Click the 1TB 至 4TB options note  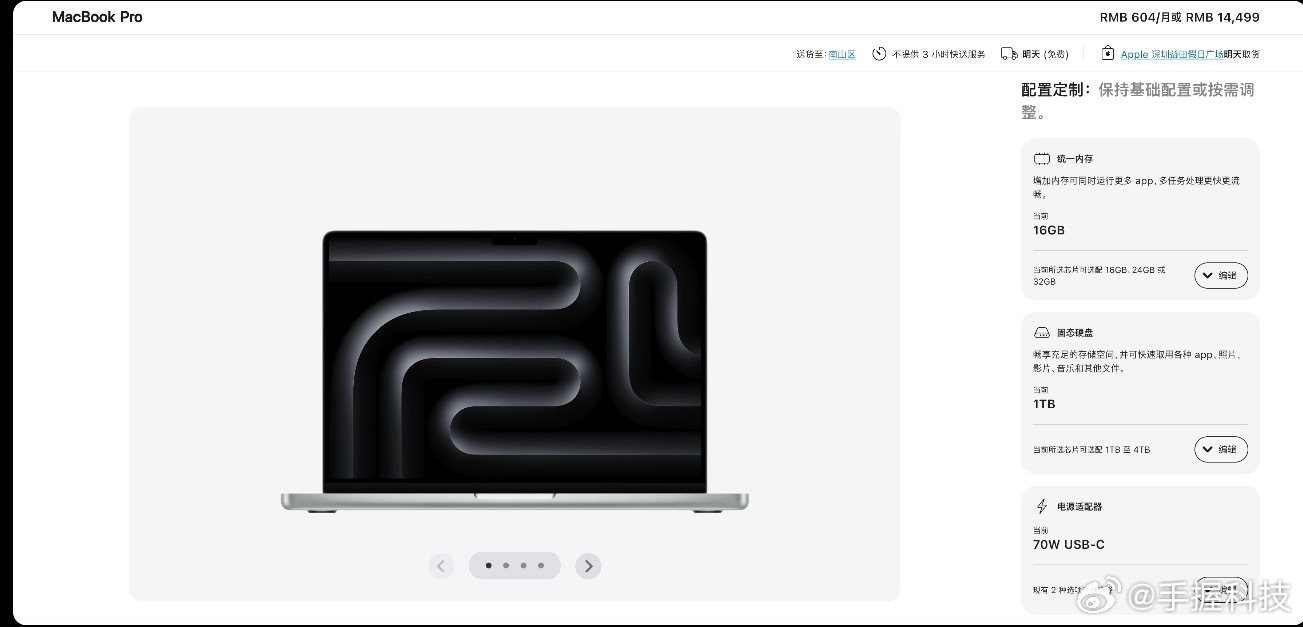(x=1091, y=450)
